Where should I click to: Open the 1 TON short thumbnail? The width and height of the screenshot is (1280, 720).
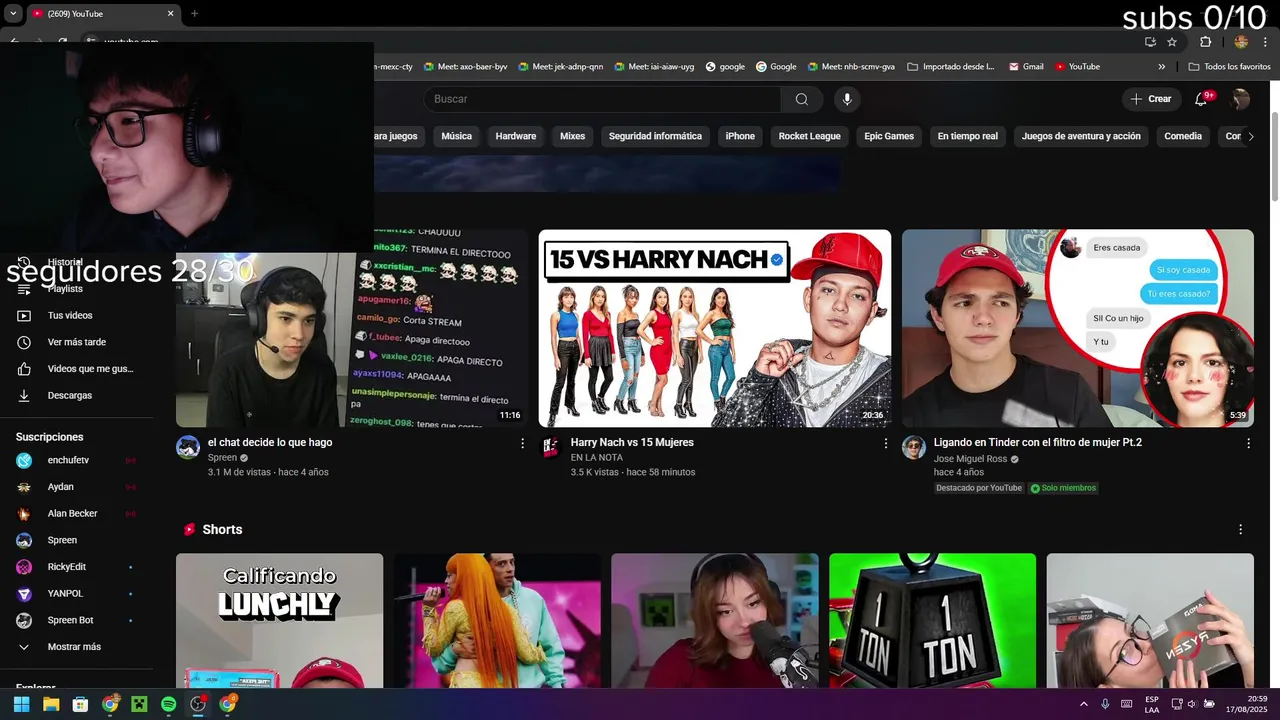point(933,621)
